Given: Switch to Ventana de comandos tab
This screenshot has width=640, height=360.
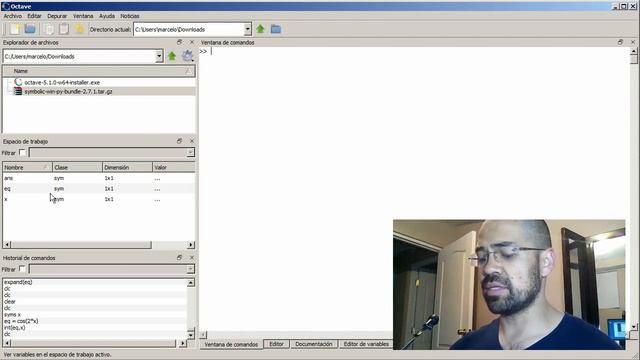Looking at the screenshot, I should 231,344.
